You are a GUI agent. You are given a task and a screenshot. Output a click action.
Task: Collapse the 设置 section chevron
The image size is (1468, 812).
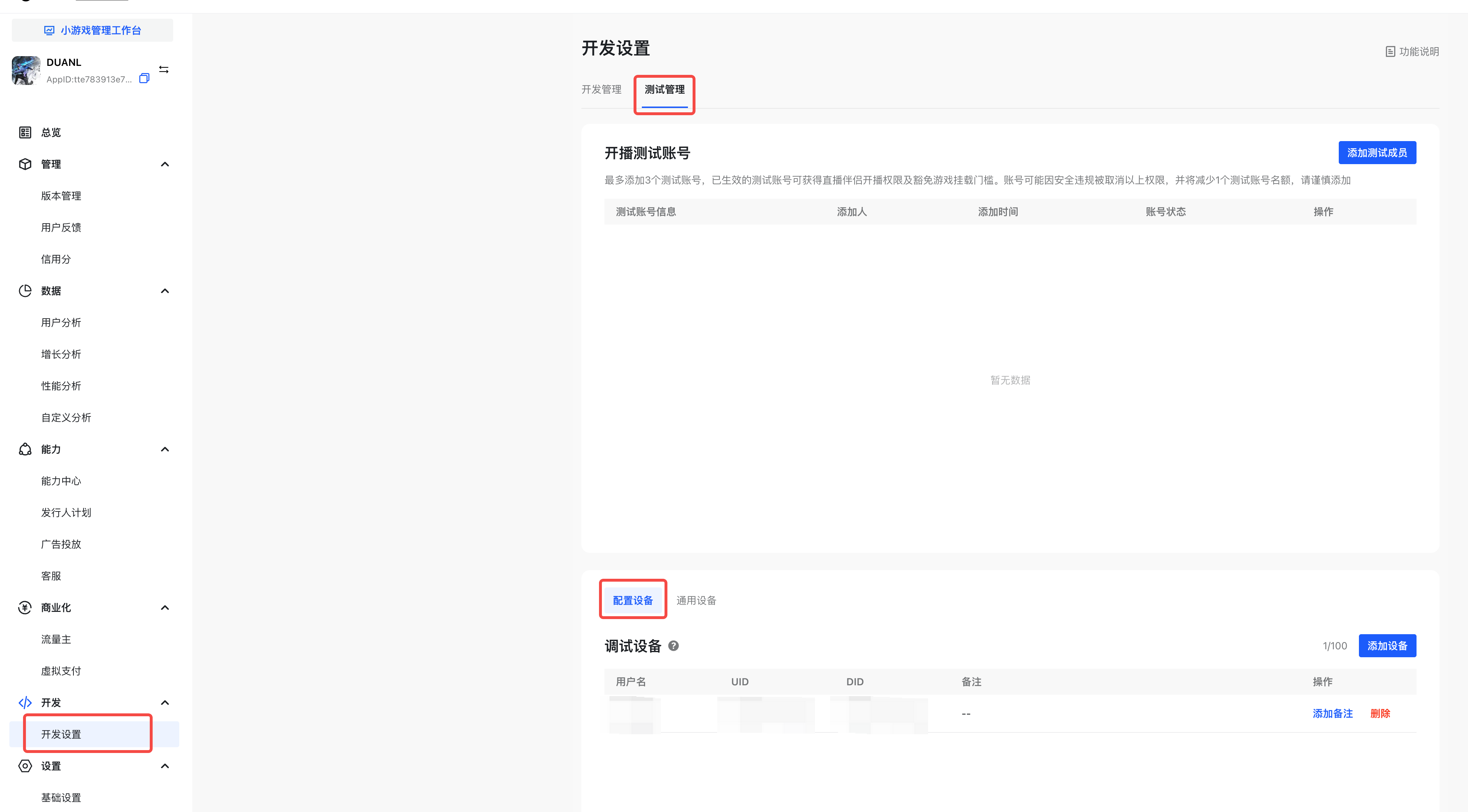click(x=165, y=766)
